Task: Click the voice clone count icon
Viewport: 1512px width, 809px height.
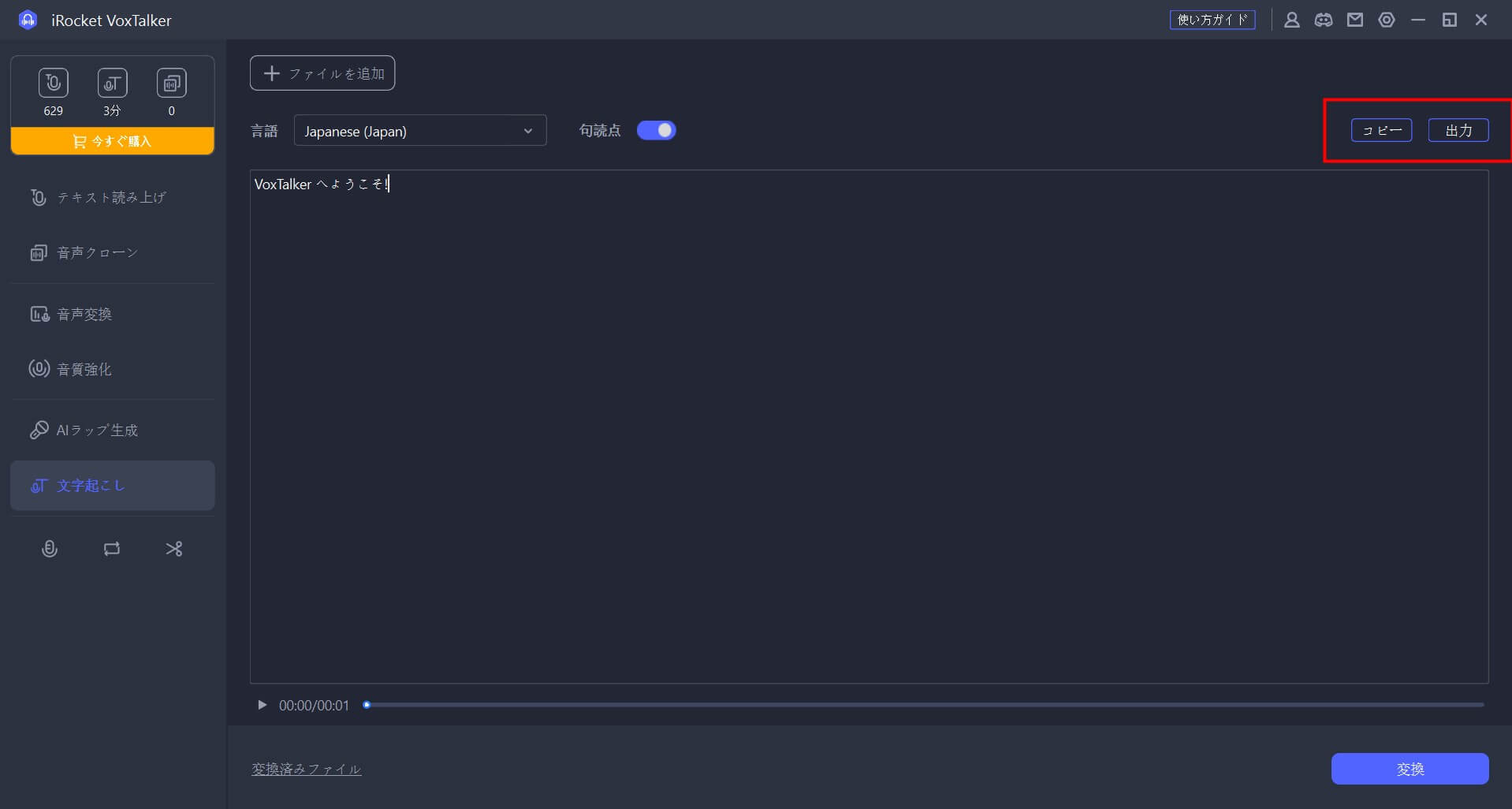Action: pos(171,83)
